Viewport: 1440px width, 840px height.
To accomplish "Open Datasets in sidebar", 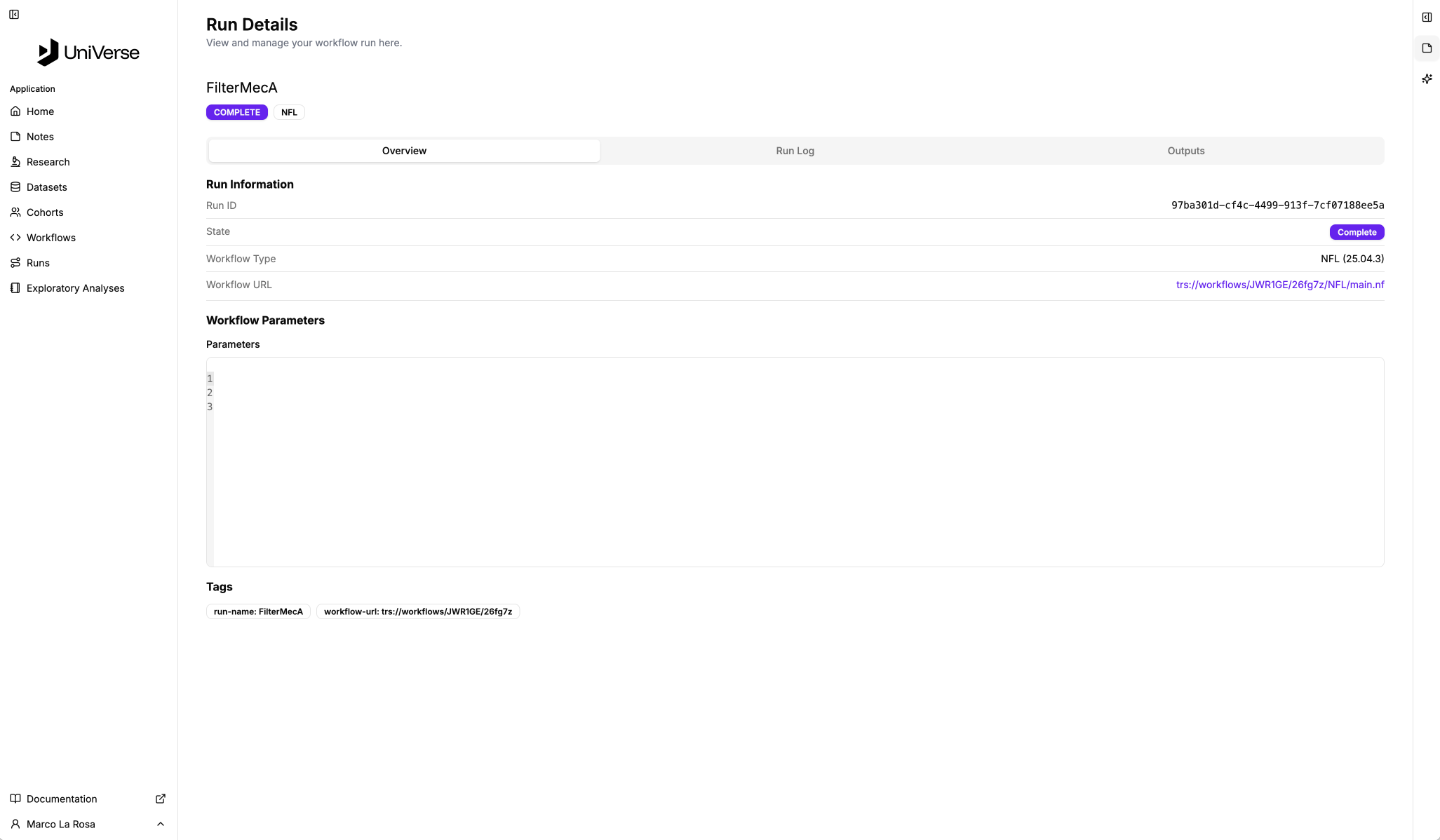I will coord(46,187).
